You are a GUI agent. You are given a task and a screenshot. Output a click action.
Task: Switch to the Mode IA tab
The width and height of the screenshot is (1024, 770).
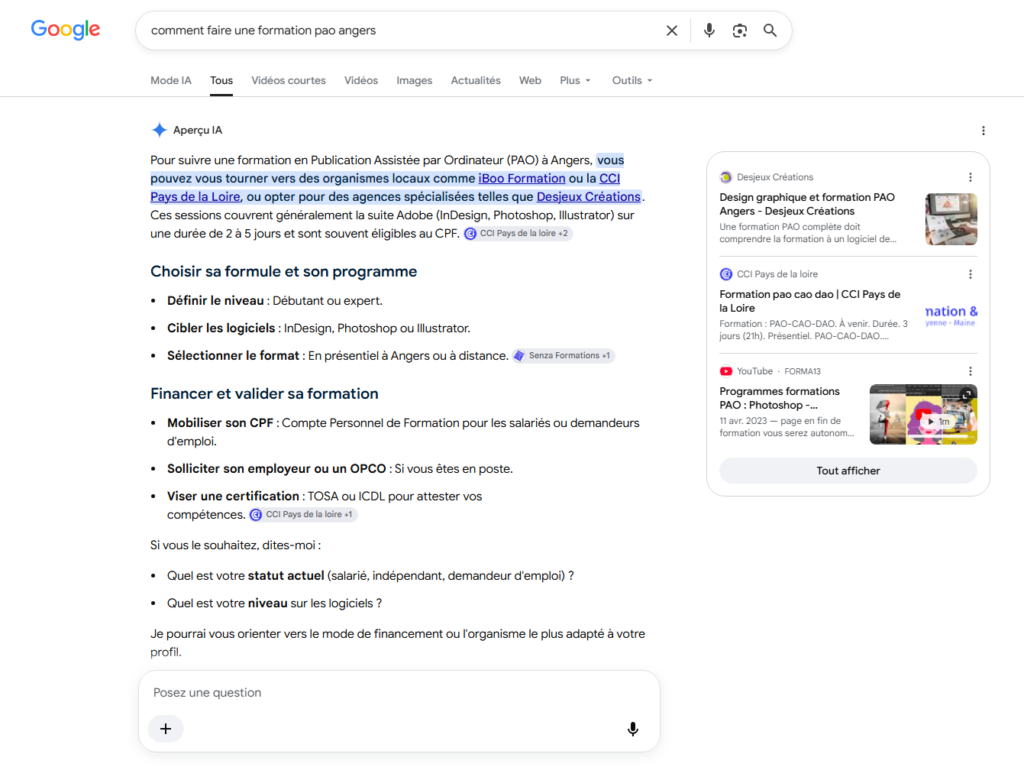coord(171,80)
